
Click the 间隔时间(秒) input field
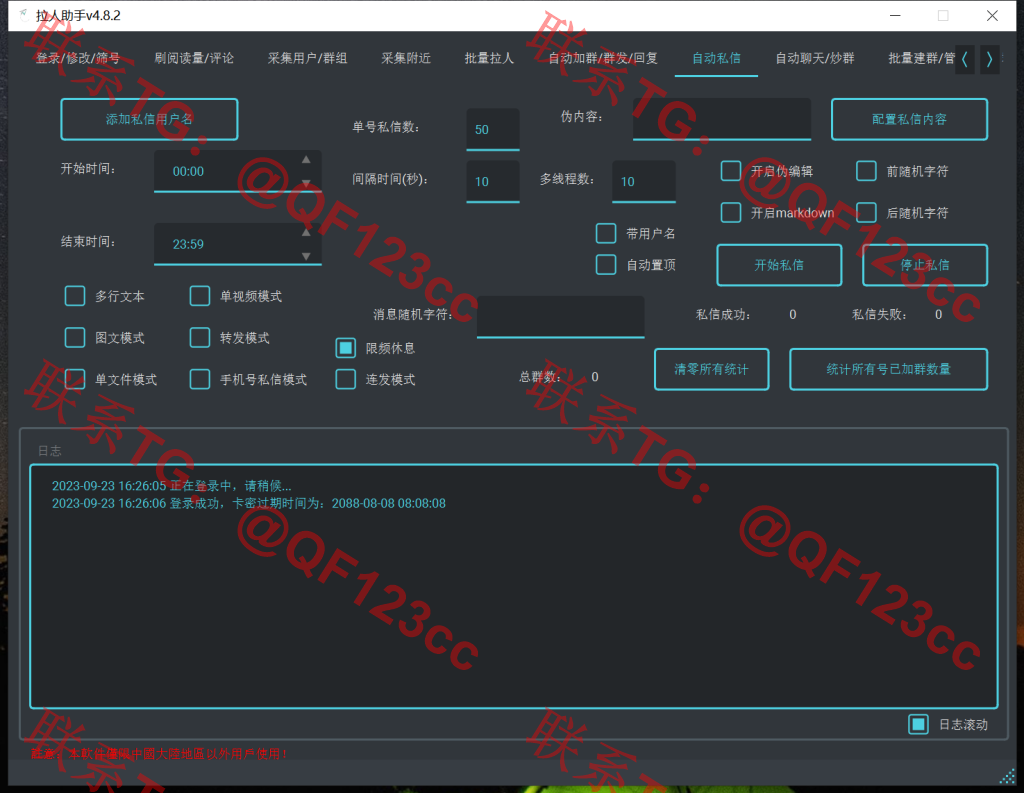pos(492,182)
